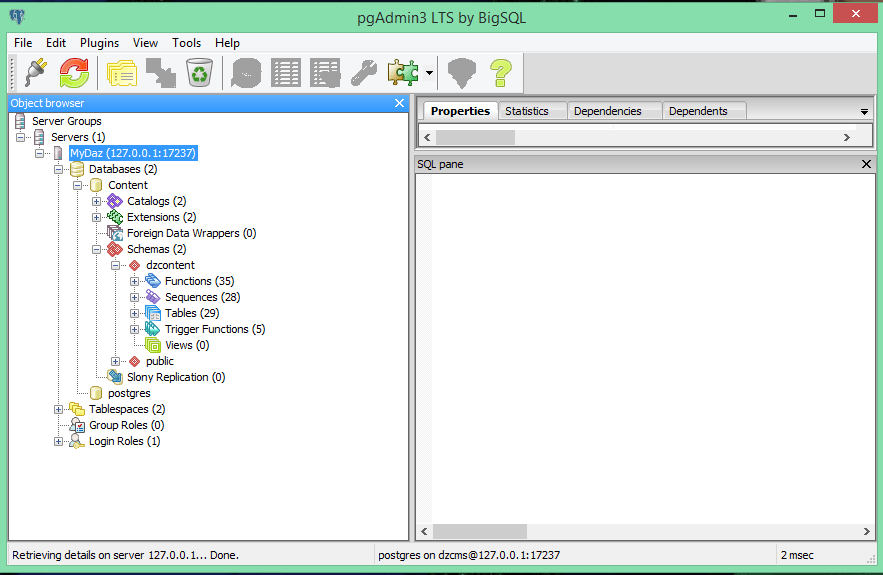The image size is (883, 575).
Task: Click the Sequences node icon
Action: pyautogui.click(x=153, y=297)
